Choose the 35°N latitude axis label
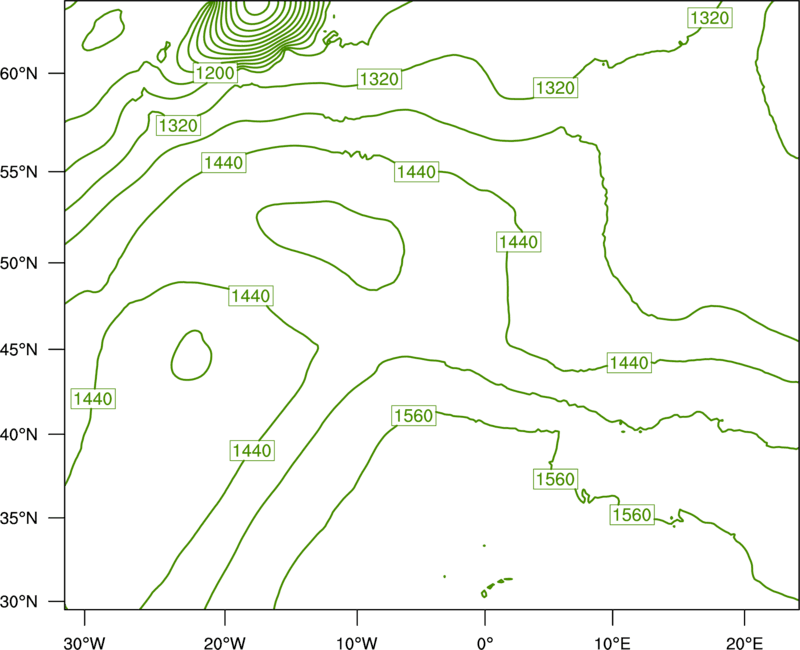The width and height of the screenshot is (800, 650). click(x=19, y=518)
